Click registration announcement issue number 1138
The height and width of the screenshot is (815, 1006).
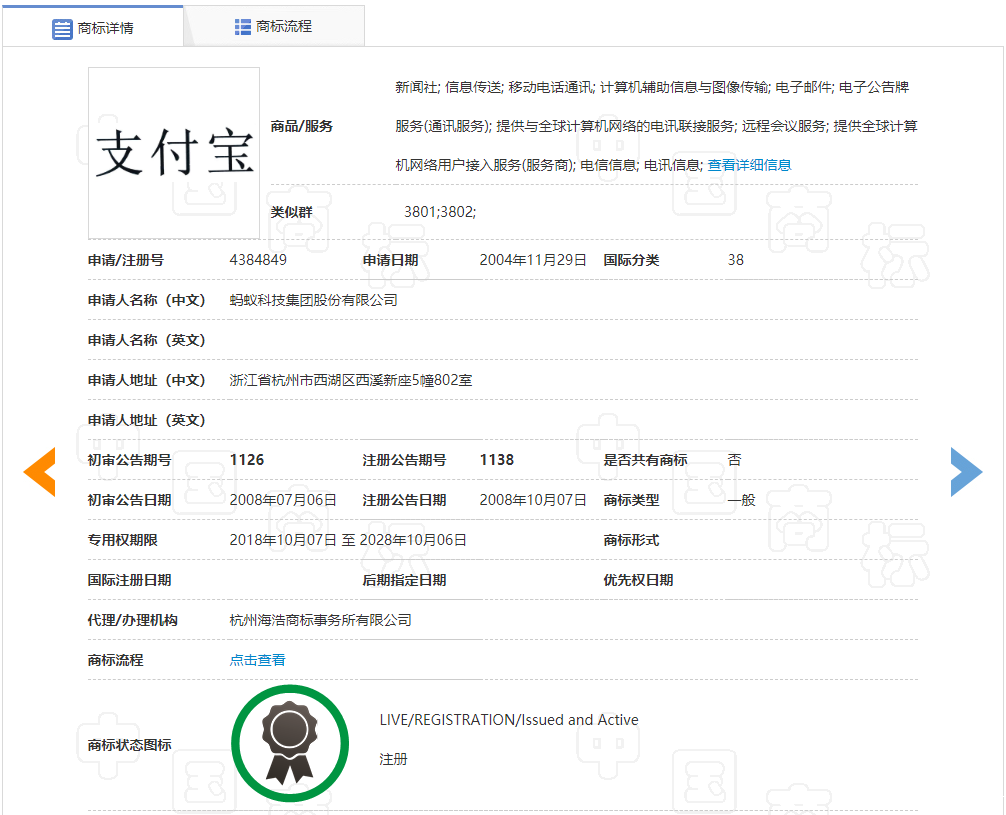(497, 460)
